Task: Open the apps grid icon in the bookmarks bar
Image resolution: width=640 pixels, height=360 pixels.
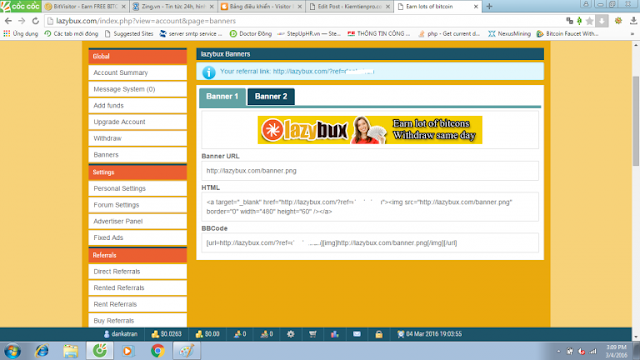Action: [x=7, y=34]
